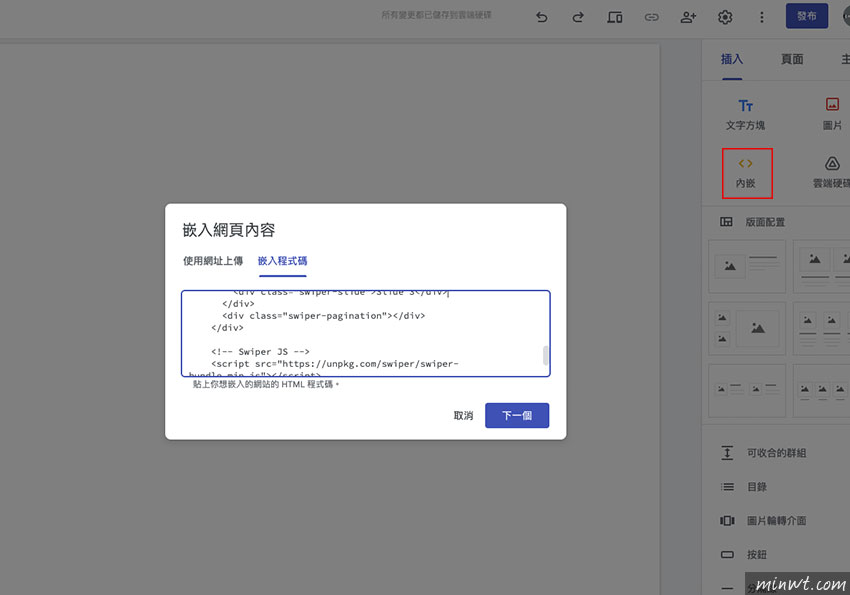850x595 pixels.
Task: Click the 版面配置 layout header icon
Action: click(x=726, y=222)
